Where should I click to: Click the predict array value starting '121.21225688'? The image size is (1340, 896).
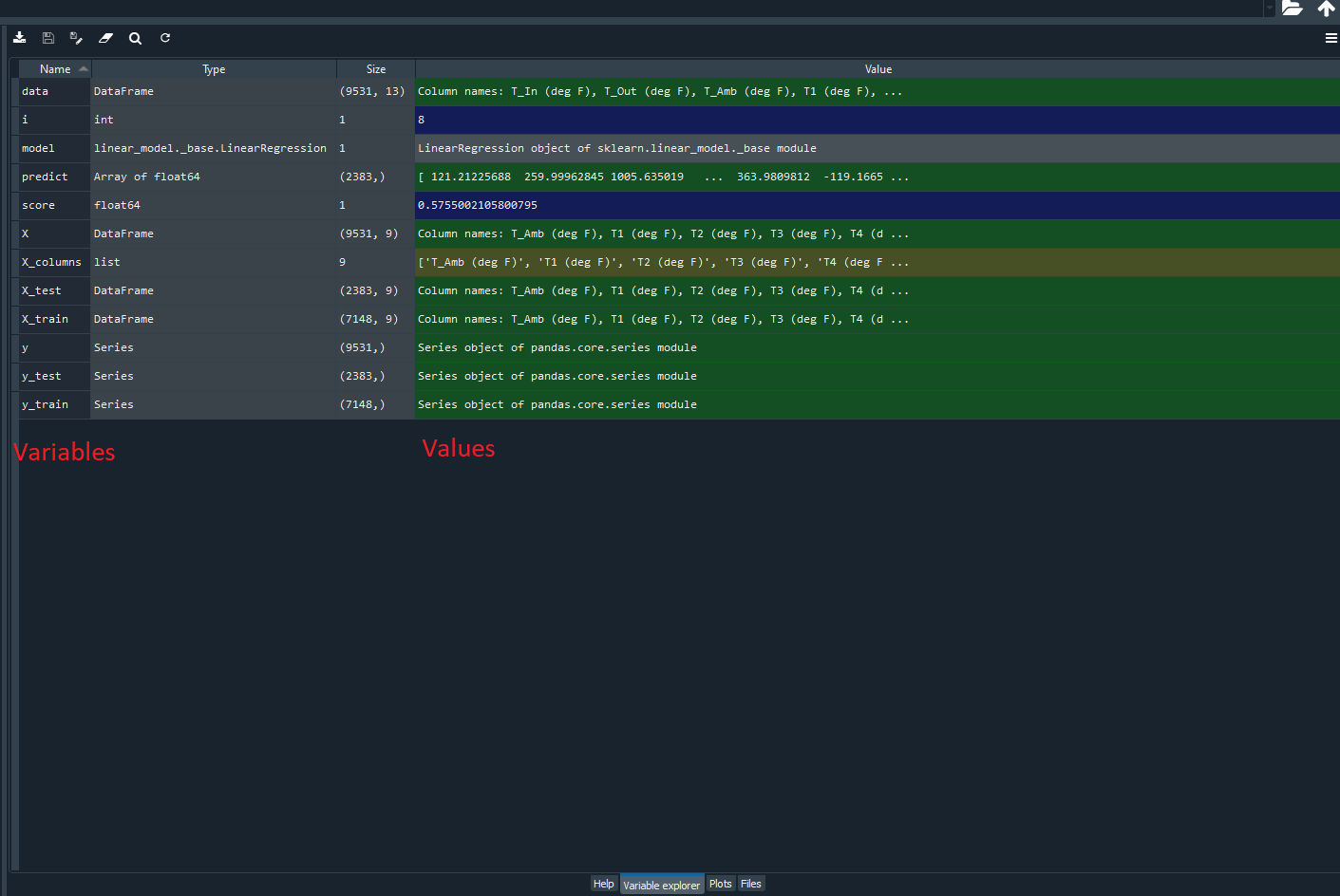click(x=878, y=177)
